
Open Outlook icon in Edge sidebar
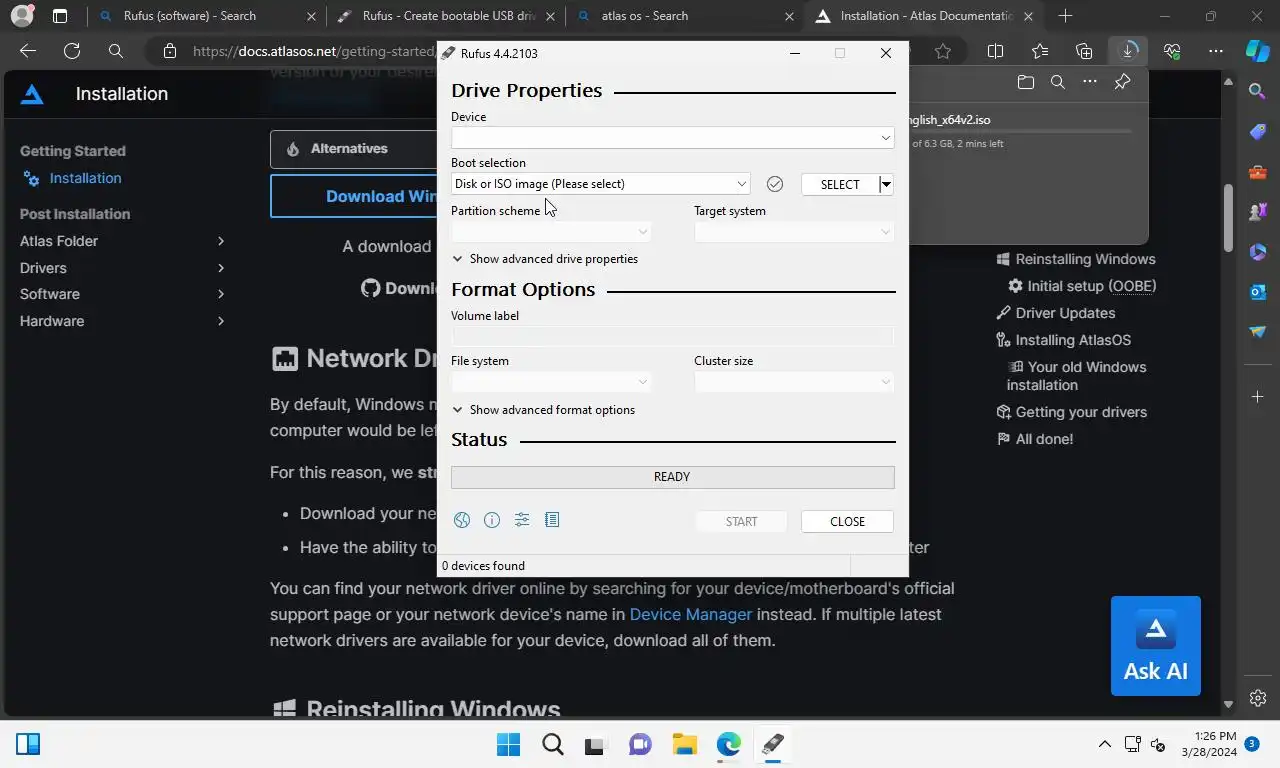tap(1258, 292)
